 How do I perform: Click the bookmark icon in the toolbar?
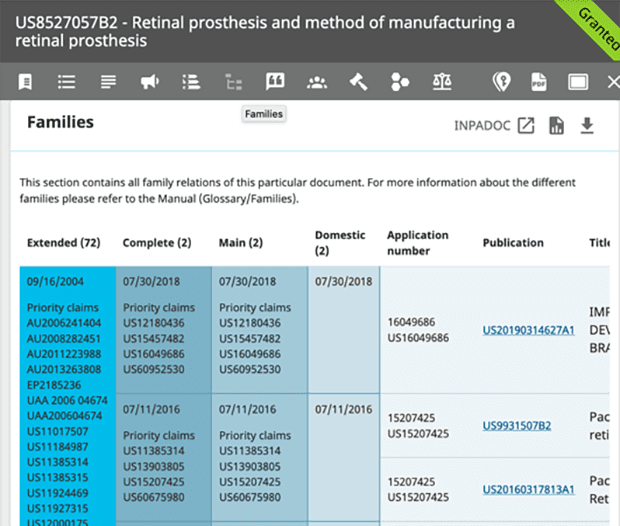click(x=25, y=82)
